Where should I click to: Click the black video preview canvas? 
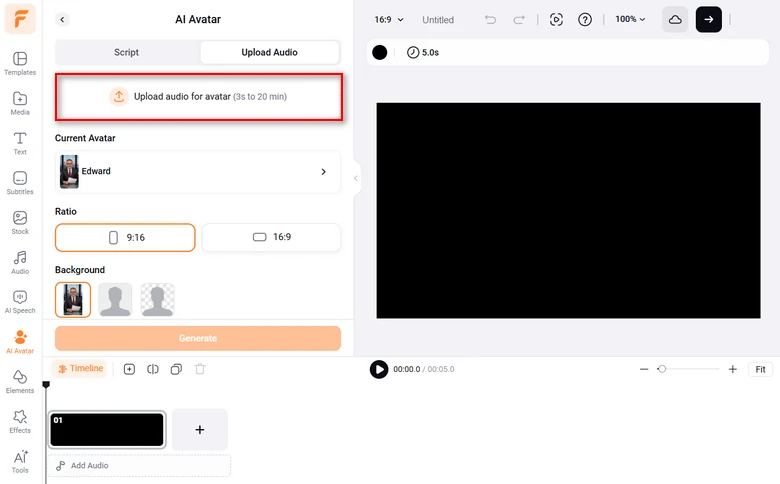(x=568, y=210)
